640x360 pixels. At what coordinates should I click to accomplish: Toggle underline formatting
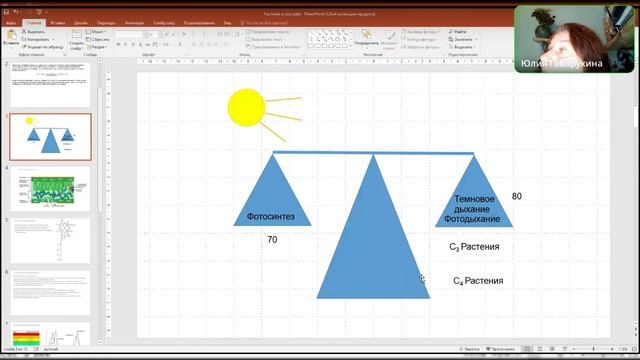pos(133,44)
